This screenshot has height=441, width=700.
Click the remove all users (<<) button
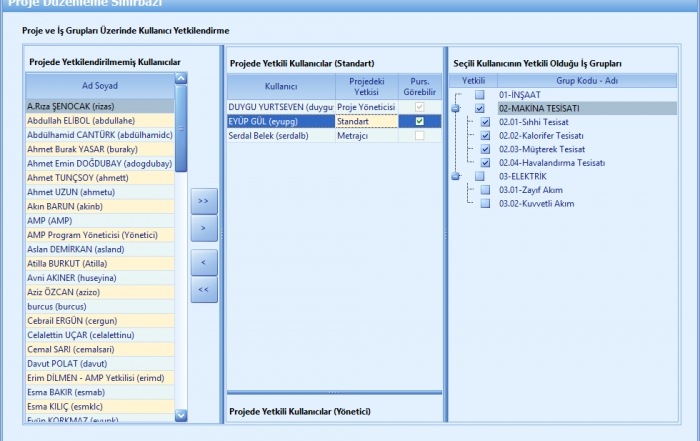tap(204, 292)
